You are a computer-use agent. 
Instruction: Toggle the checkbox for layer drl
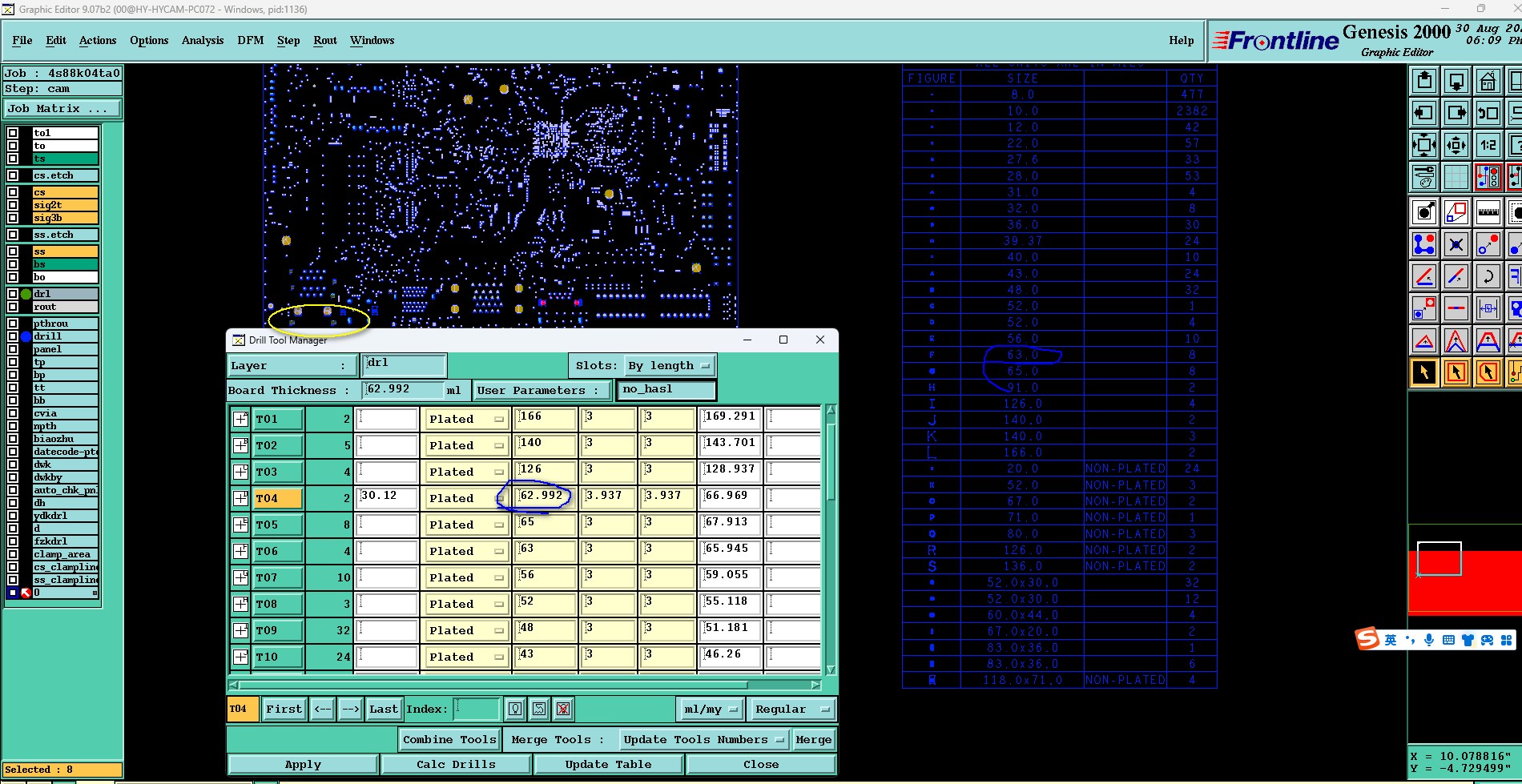point(13,294)
